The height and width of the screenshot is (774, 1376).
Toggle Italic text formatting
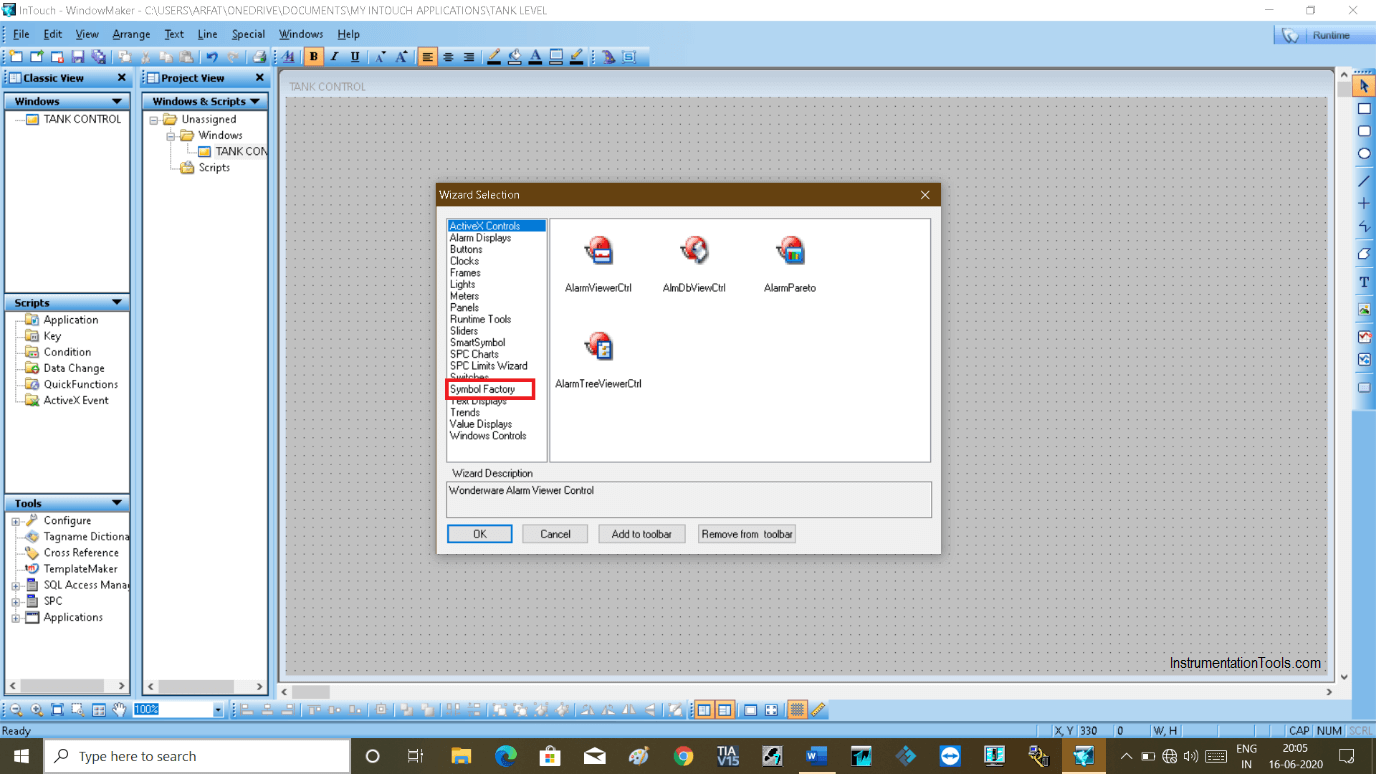pos(334,57)
